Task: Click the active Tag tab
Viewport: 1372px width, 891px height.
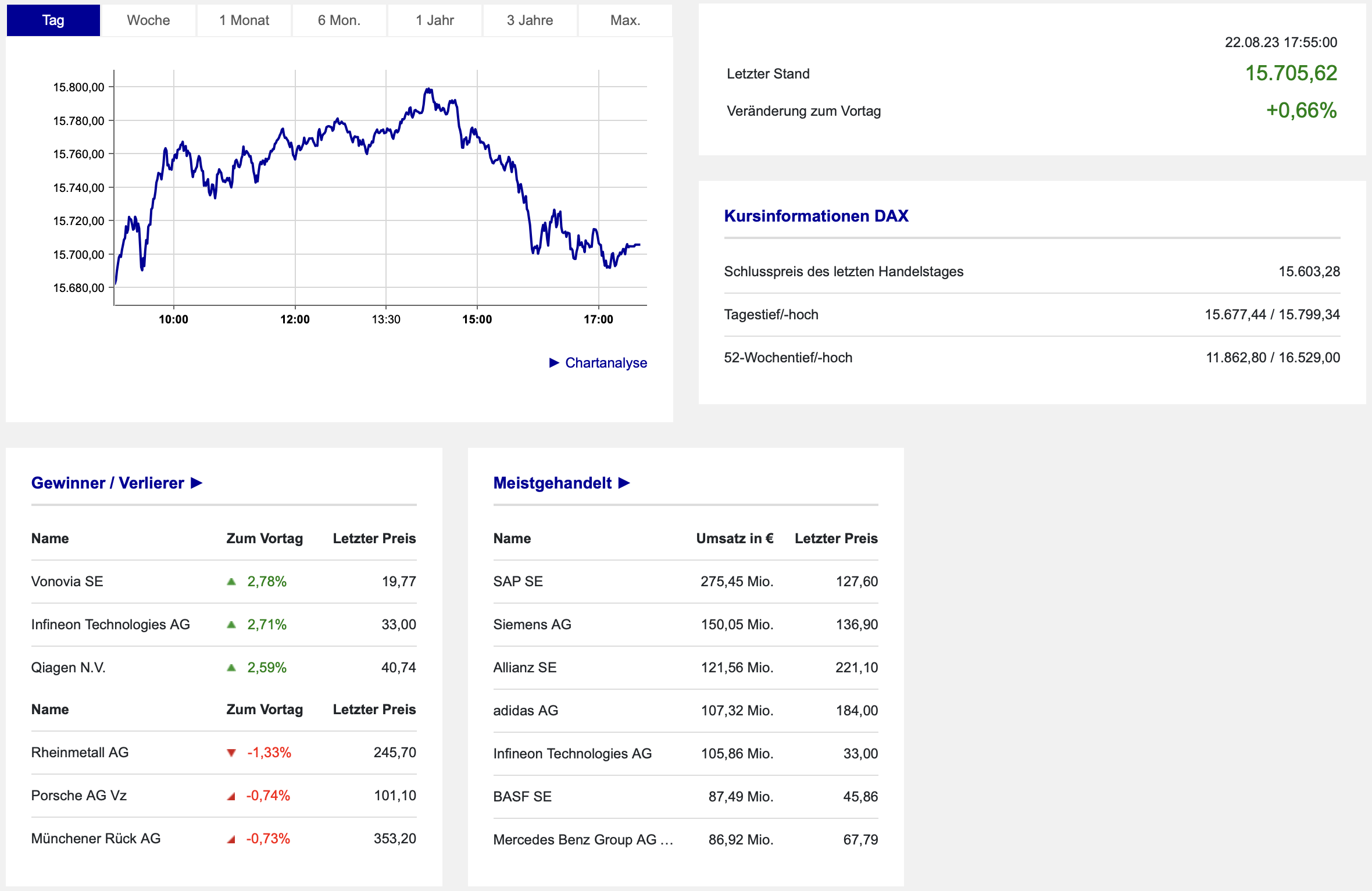Action: [53, 20]
